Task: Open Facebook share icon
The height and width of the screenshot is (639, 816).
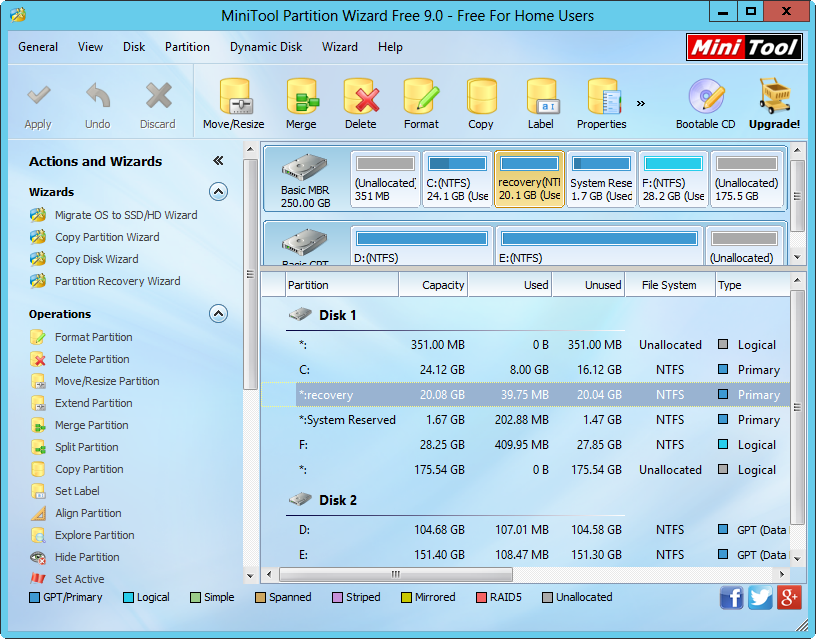Action: [731, 597]
